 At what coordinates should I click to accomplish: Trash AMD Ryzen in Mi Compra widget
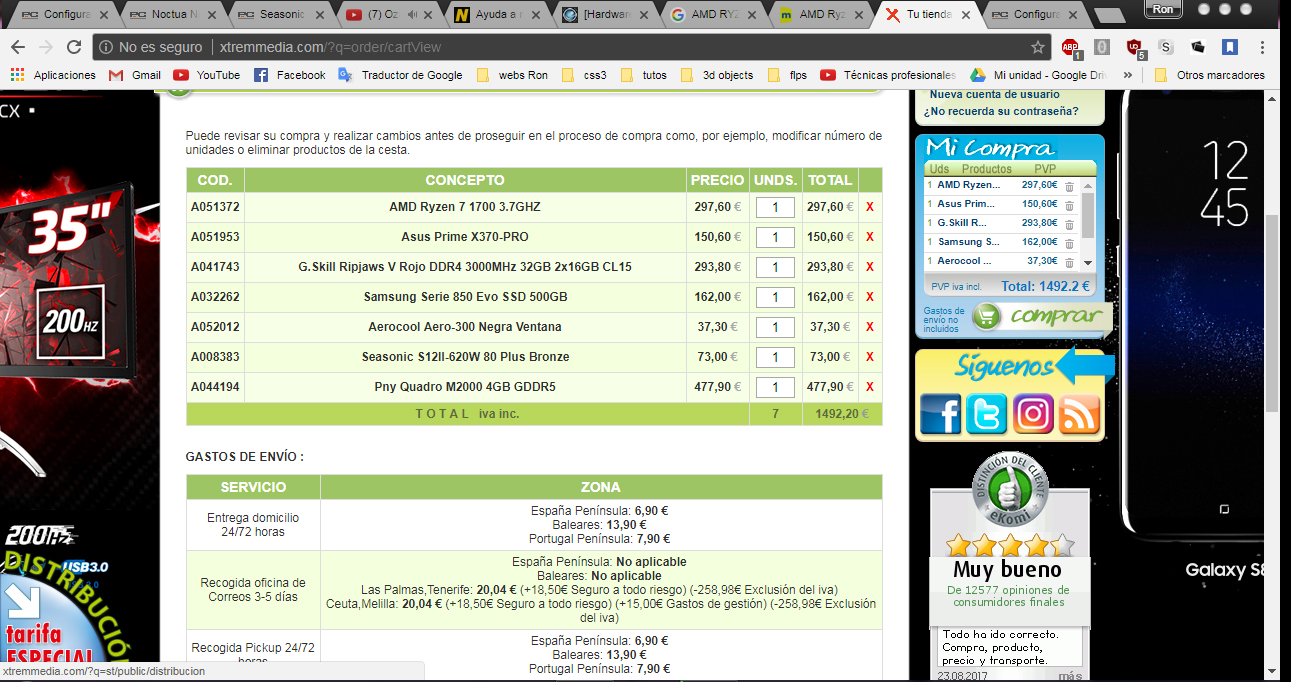(x=1069, y=185)
